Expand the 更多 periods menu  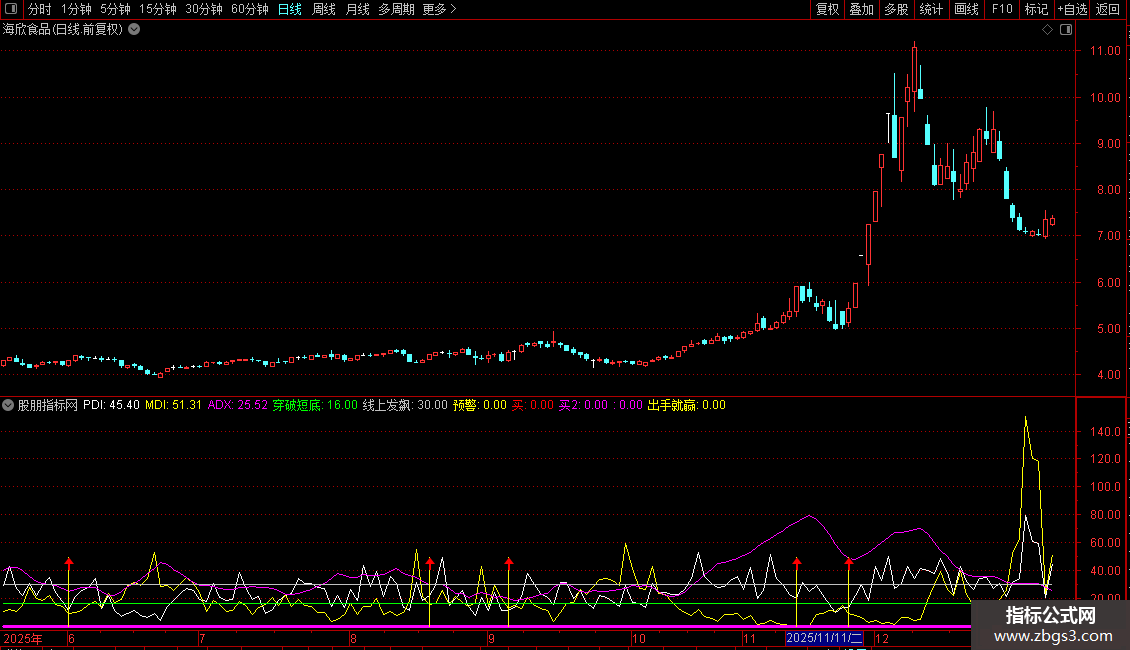(x=439, y=9)
